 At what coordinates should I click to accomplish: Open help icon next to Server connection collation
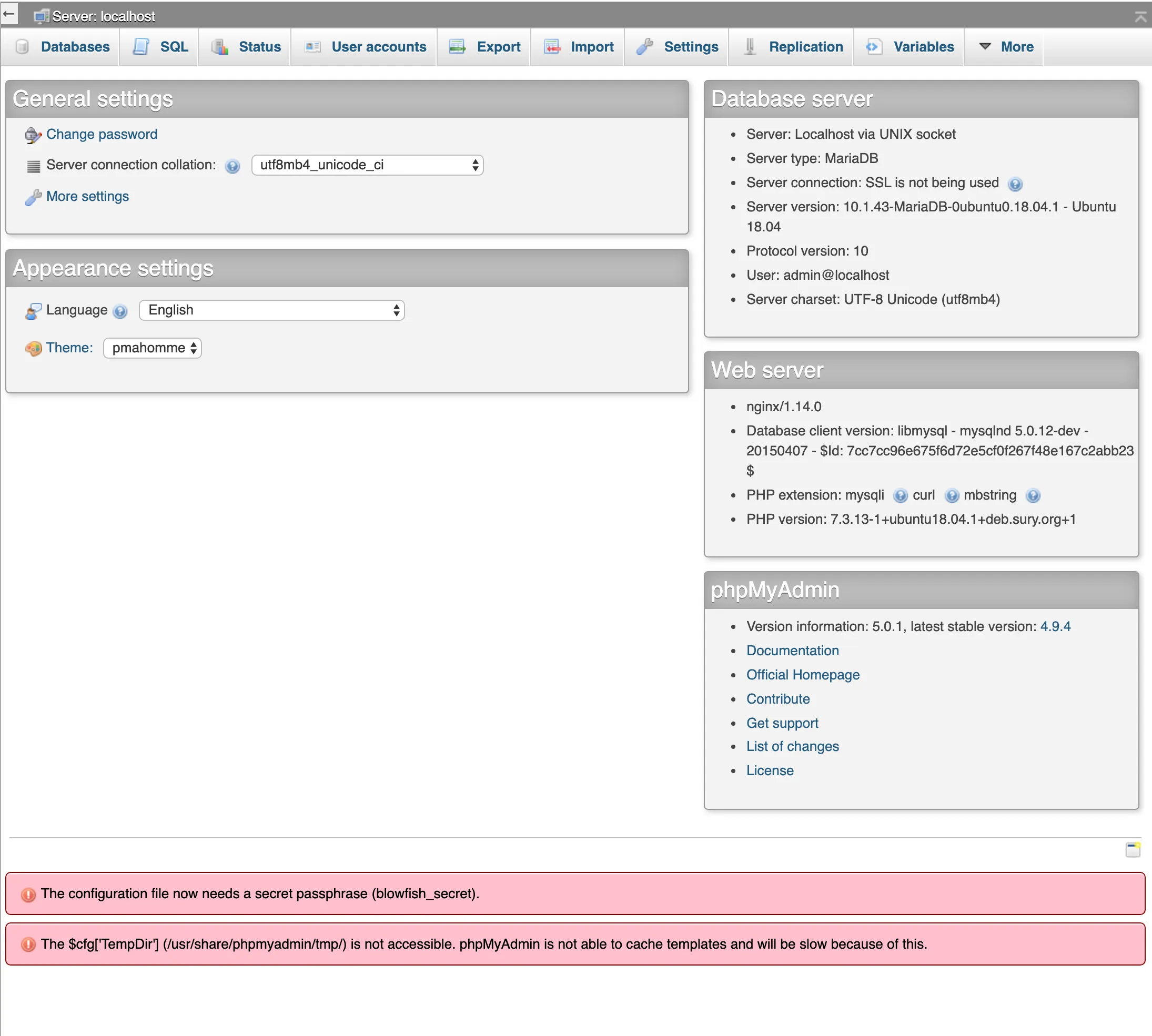click(x=233, y=166)
